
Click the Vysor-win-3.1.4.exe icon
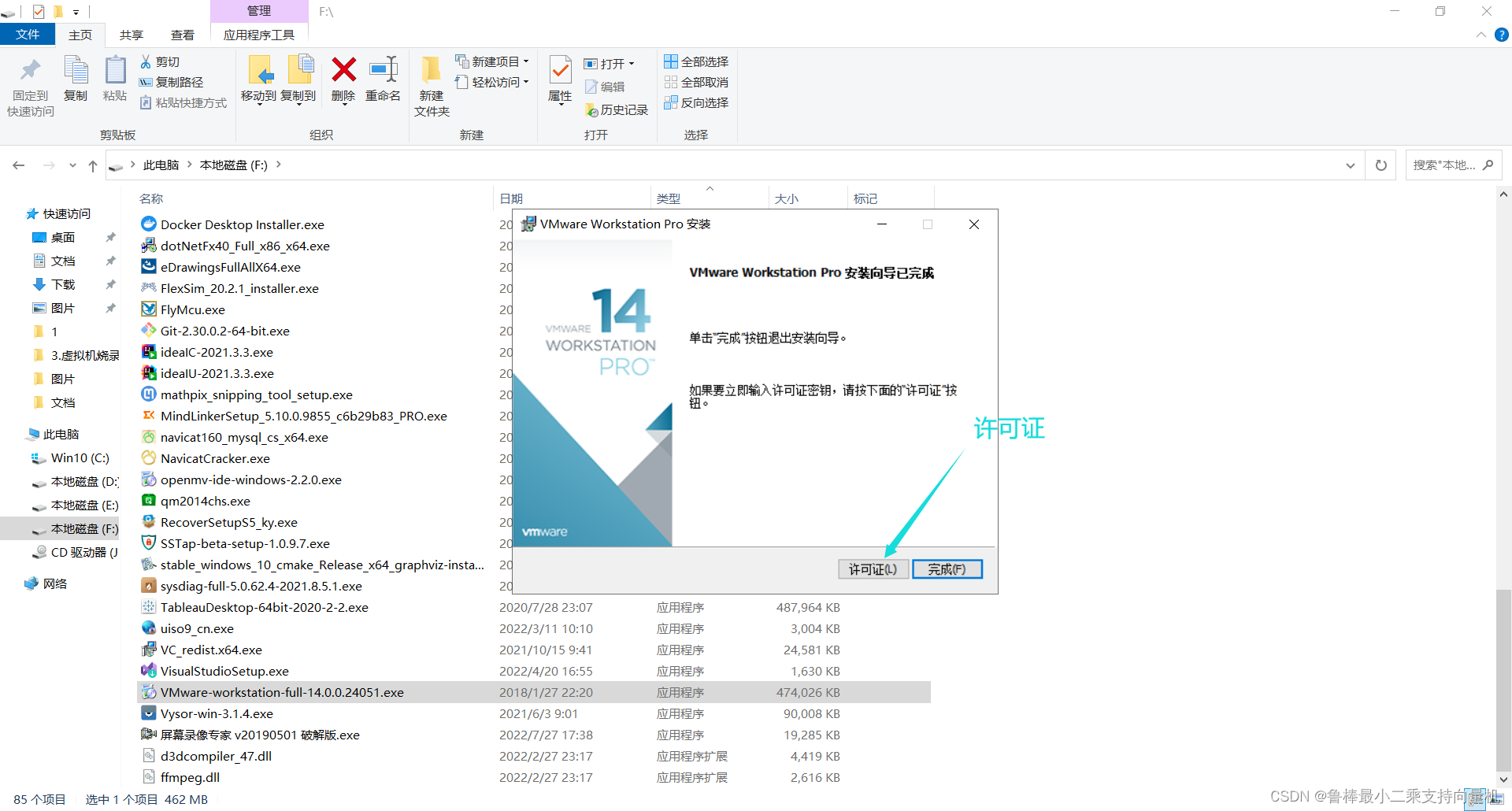tap(148, 713)
